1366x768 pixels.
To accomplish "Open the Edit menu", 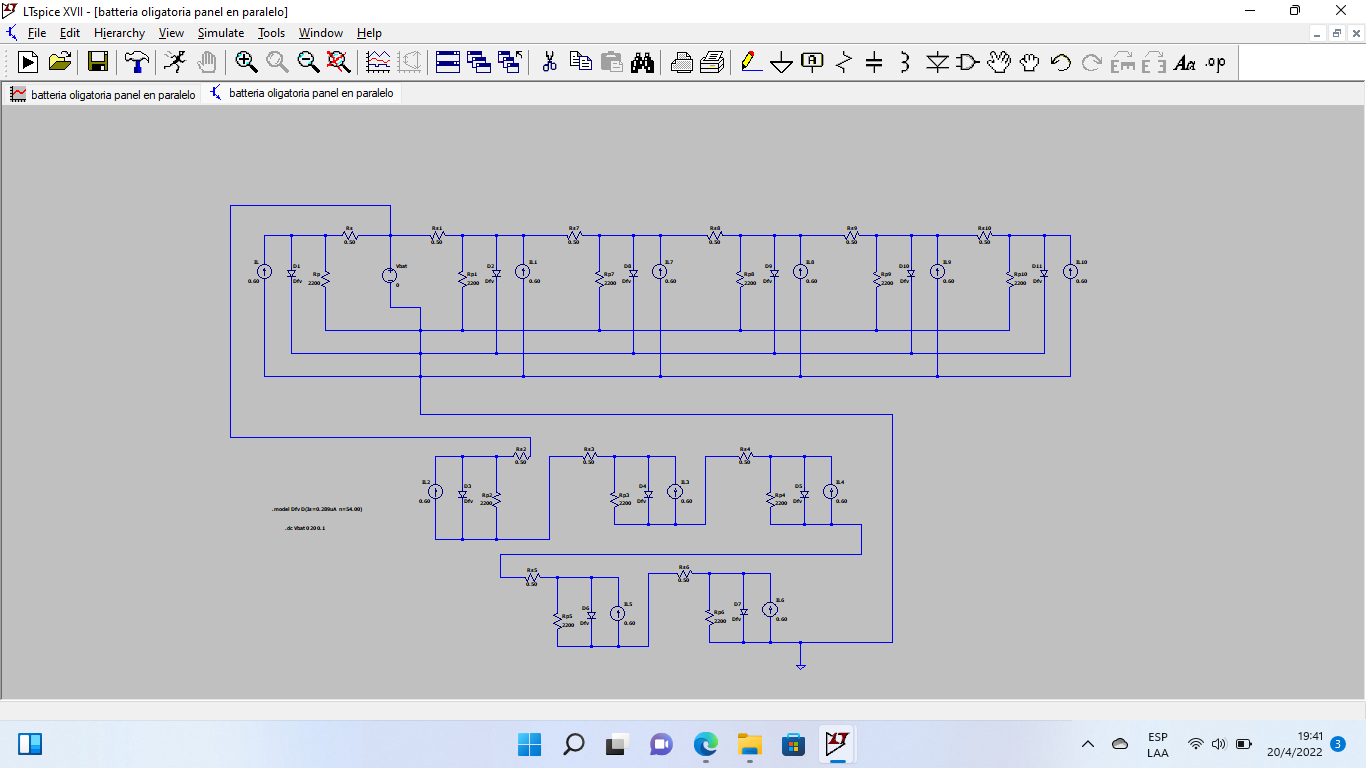I will click(70, 33).
